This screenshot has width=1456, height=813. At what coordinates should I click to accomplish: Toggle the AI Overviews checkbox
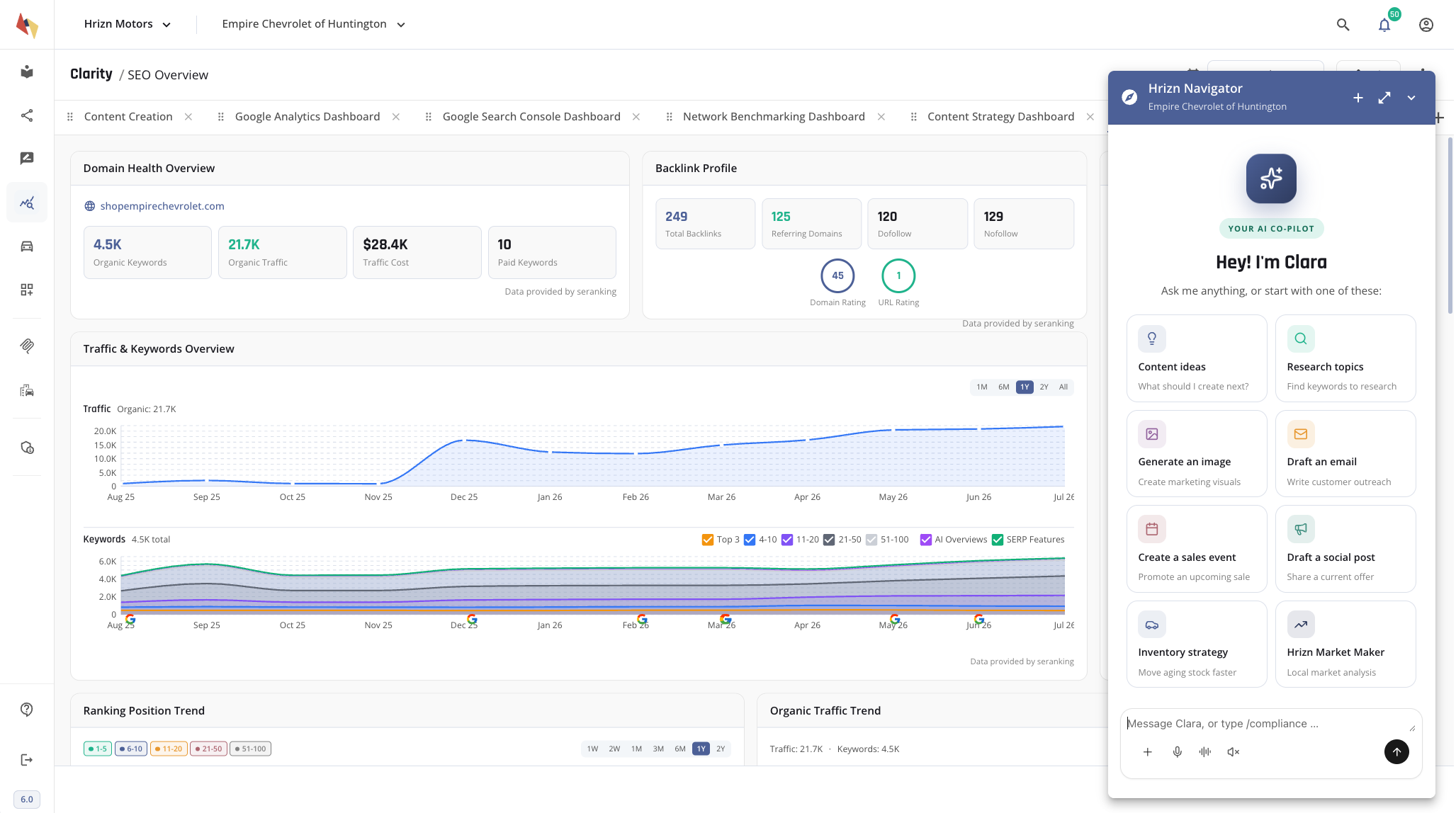(x=925, y=540)
